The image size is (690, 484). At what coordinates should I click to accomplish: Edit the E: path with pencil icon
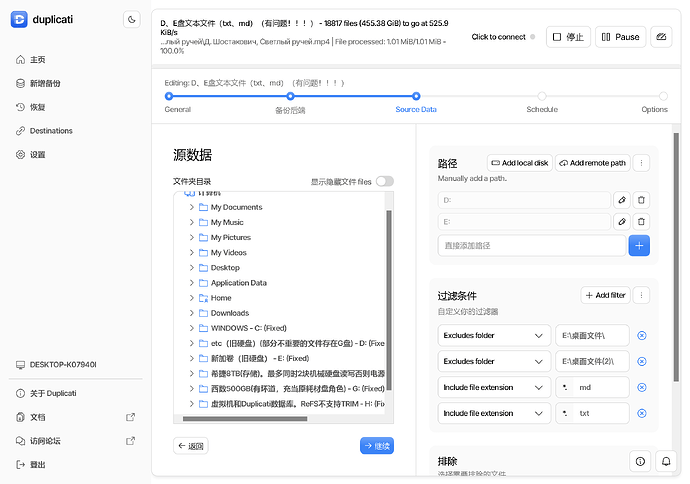click(x=622, y=222)
